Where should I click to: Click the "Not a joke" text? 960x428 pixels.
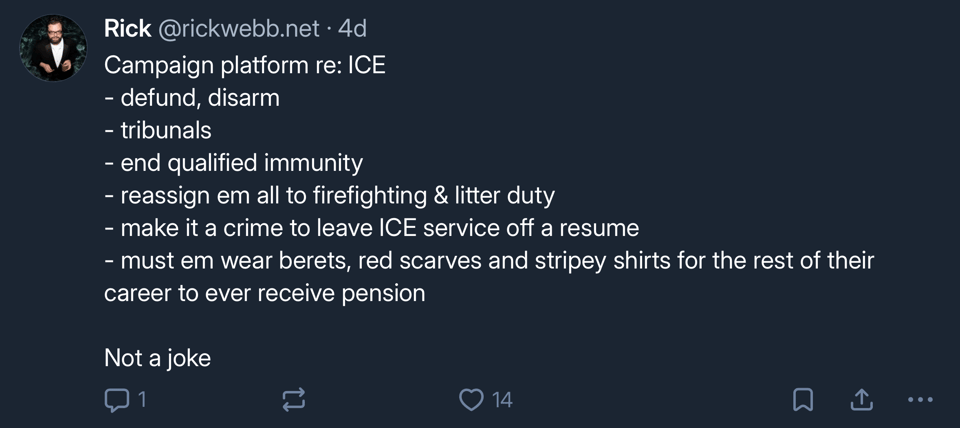coord(157,358)
